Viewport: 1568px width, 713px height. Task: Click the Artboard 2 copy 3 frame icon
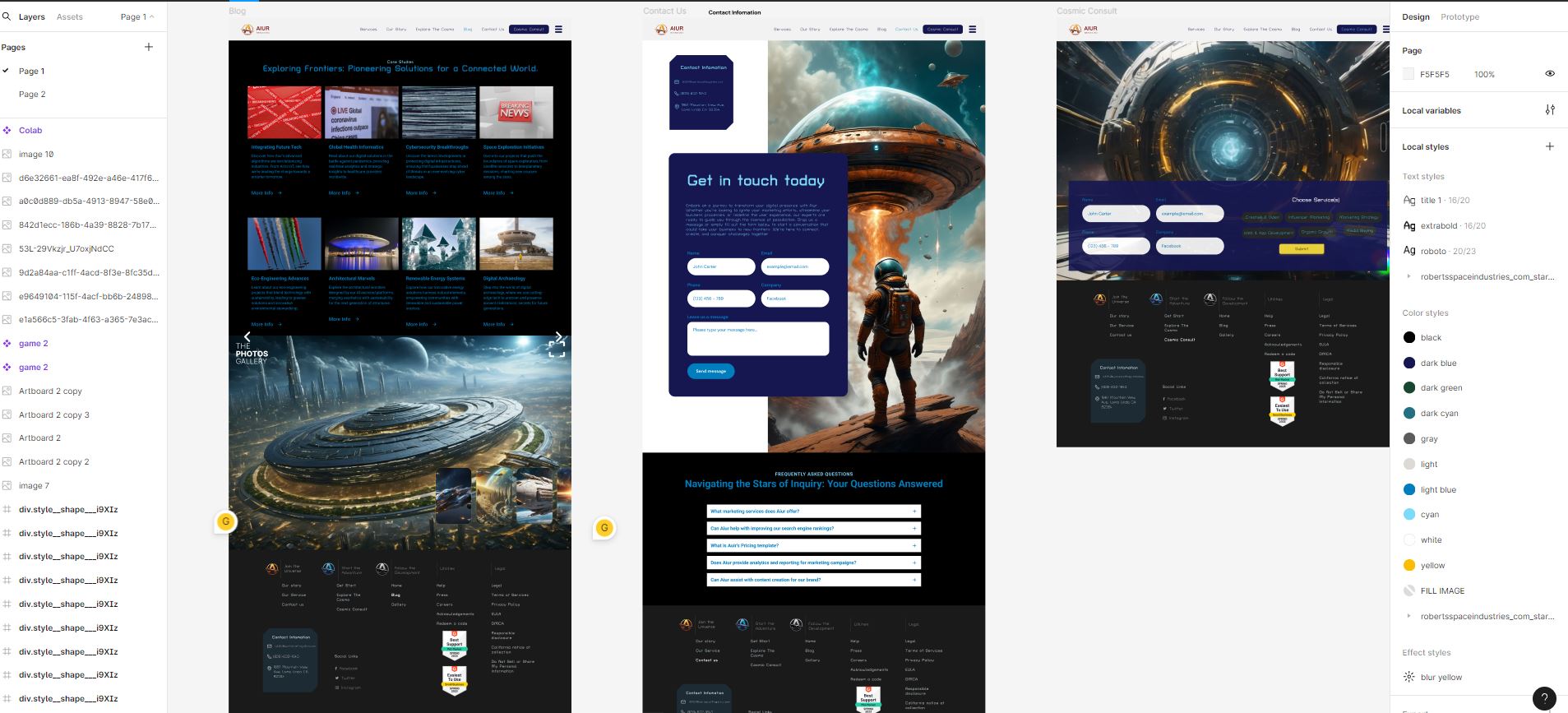pos(7,414)
